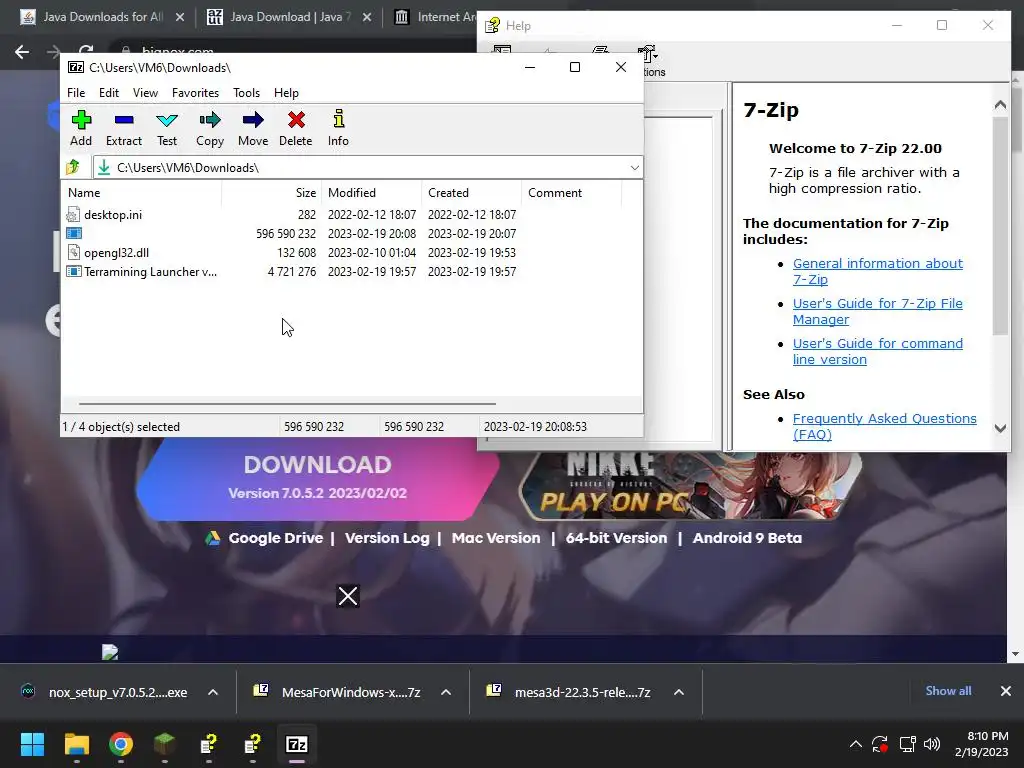Click the address path field C:\Users\VM6\Downloads\
Viewport: 1024px width, 768px height.
pyautogui.click(x=368, y=168)
